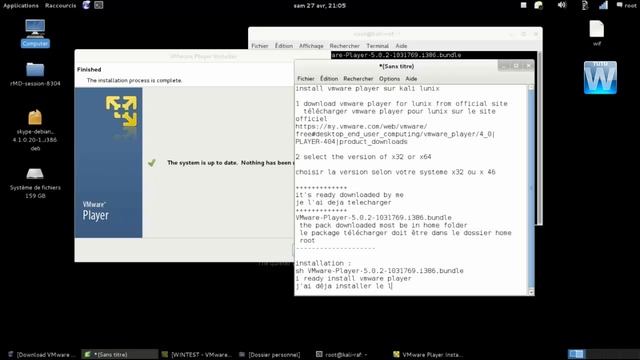Switch to VMware Player Installer taskbar item
Image resolution: width=640 pixels, height=360 pixels.
(427, 354)
